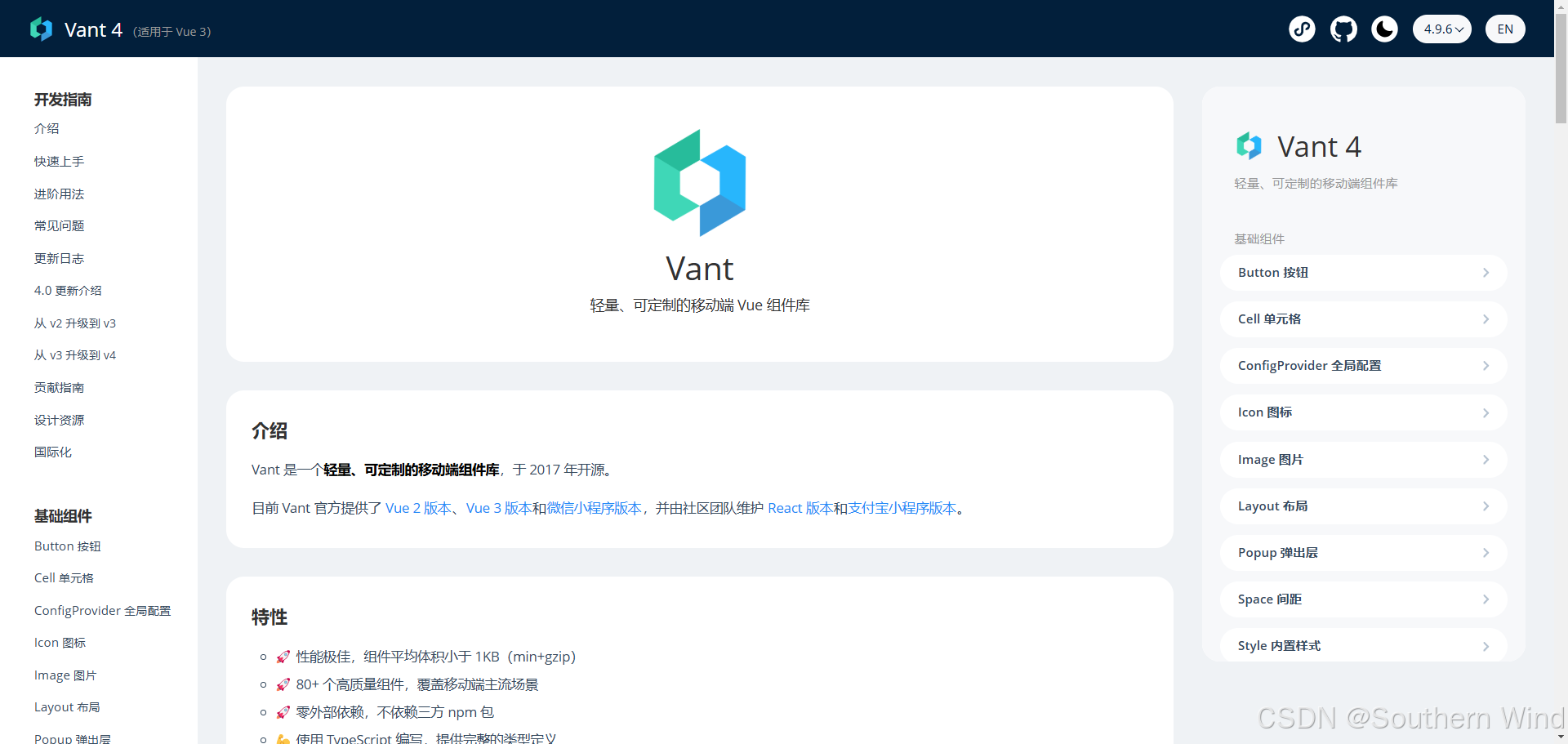The height and width of the screenshot is (744, 1568).
Task: Open sidebar Cell 单元格 page
Action: point(64,578)
